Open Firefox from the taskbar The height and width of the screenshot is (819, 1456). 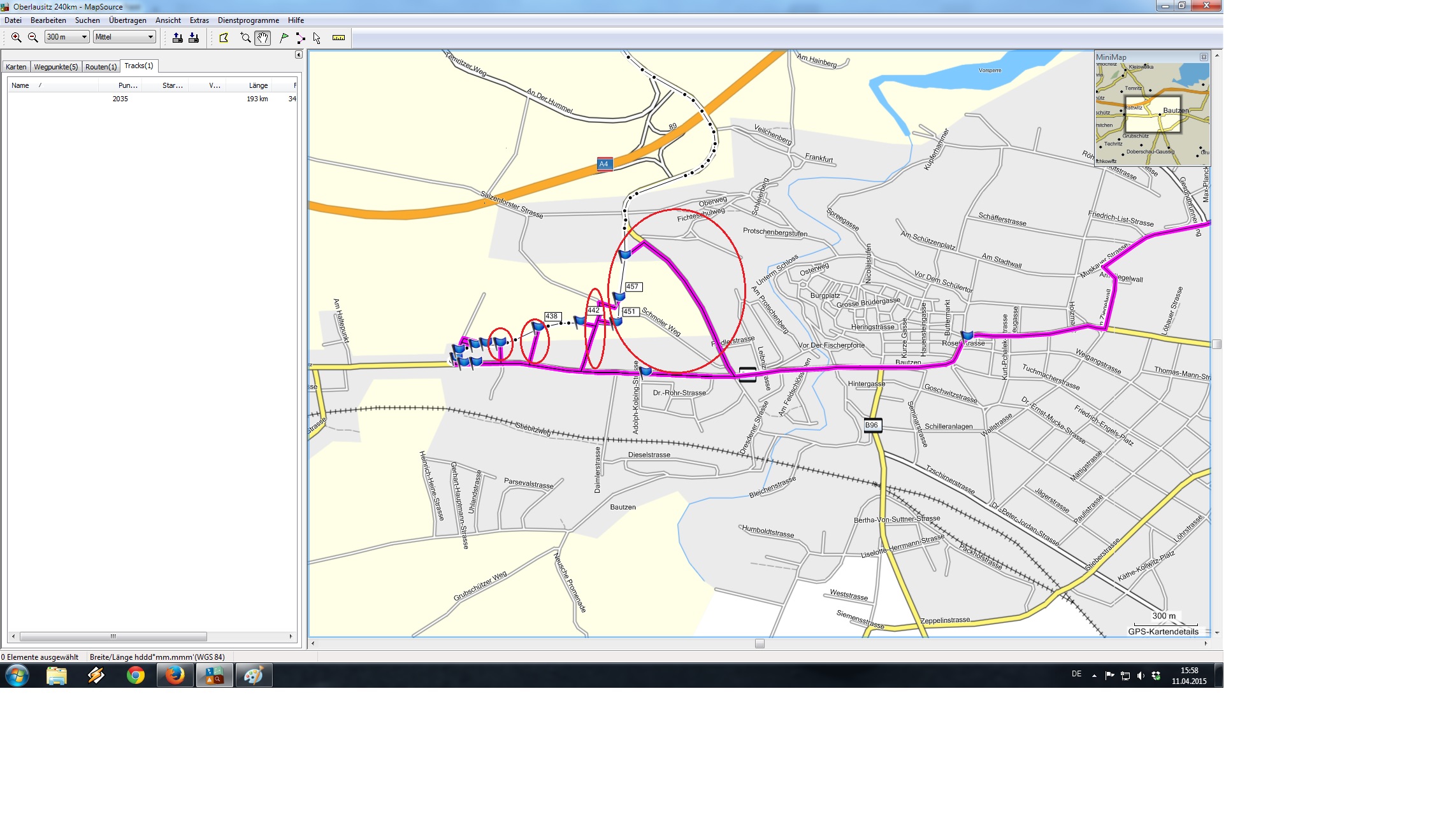(175, 675)
